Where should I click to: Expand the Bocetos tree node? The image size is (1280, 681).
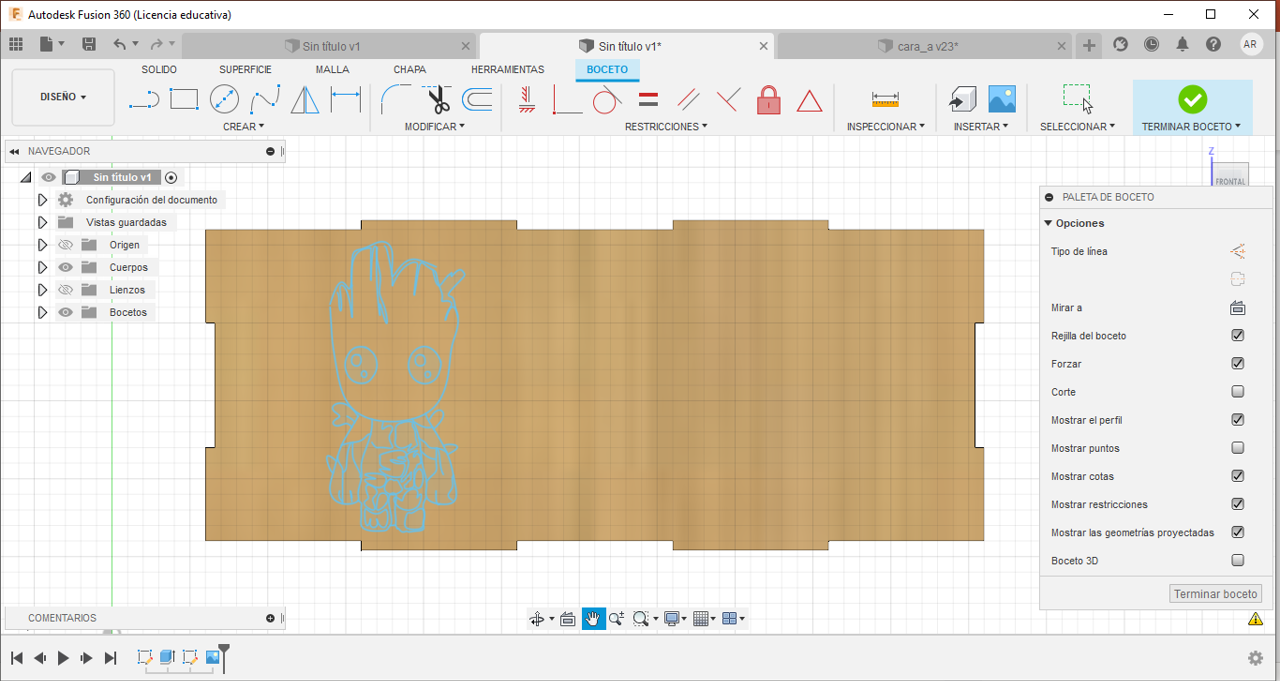(x=42, y=312)
